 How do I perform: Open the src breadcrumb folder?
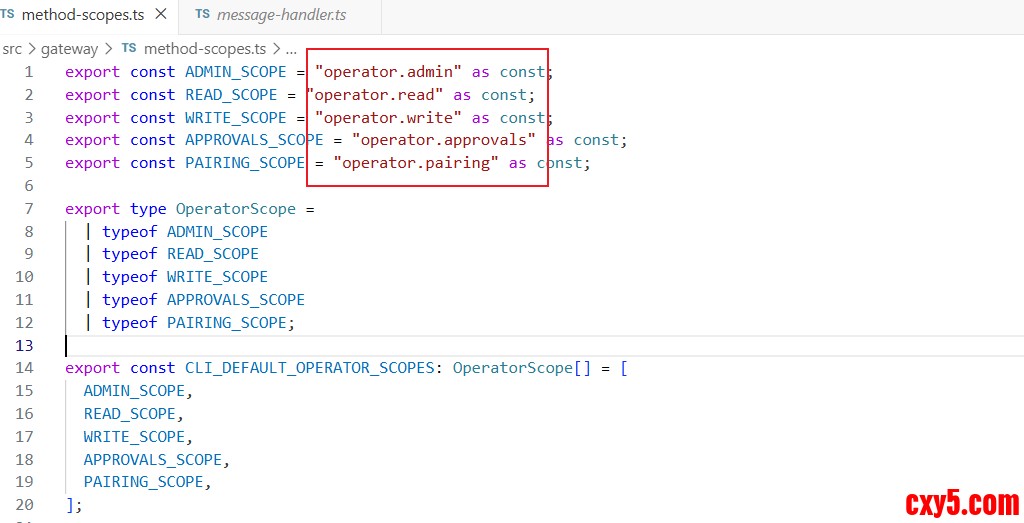12,48
